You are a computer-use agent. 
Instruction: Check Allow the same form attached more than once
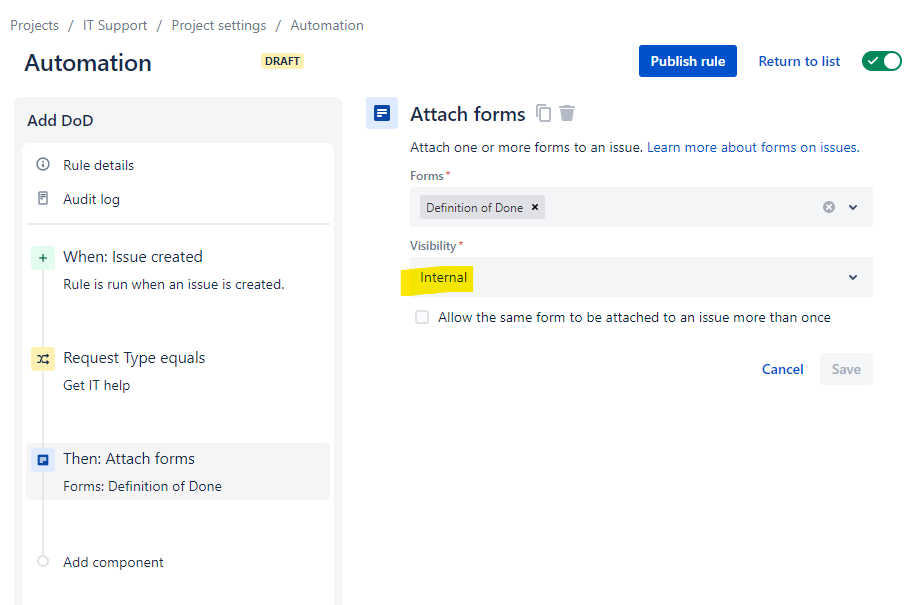click(x=422, y=317)
